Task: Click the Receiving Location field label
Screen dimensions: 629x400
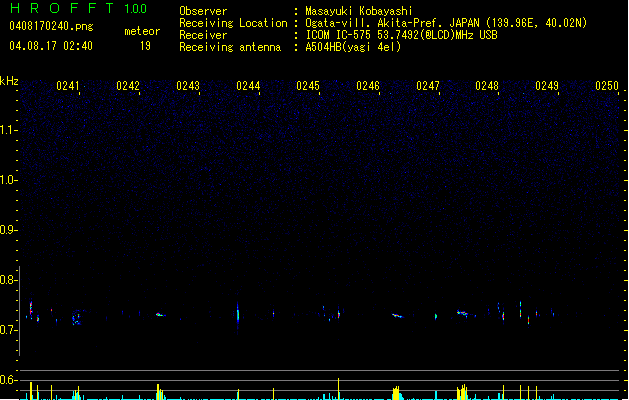Action: click(x=233, y=23)
